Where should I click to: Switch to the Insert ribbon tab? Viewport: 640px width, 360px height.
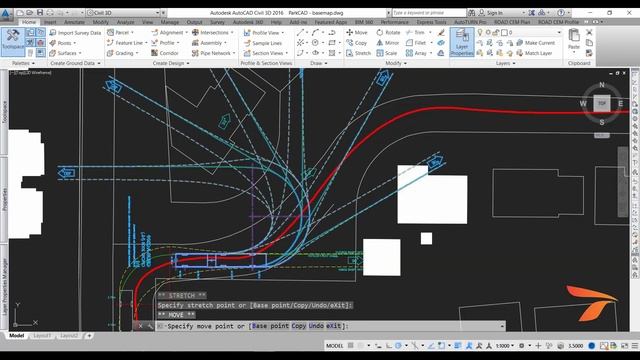click(50, 22)
